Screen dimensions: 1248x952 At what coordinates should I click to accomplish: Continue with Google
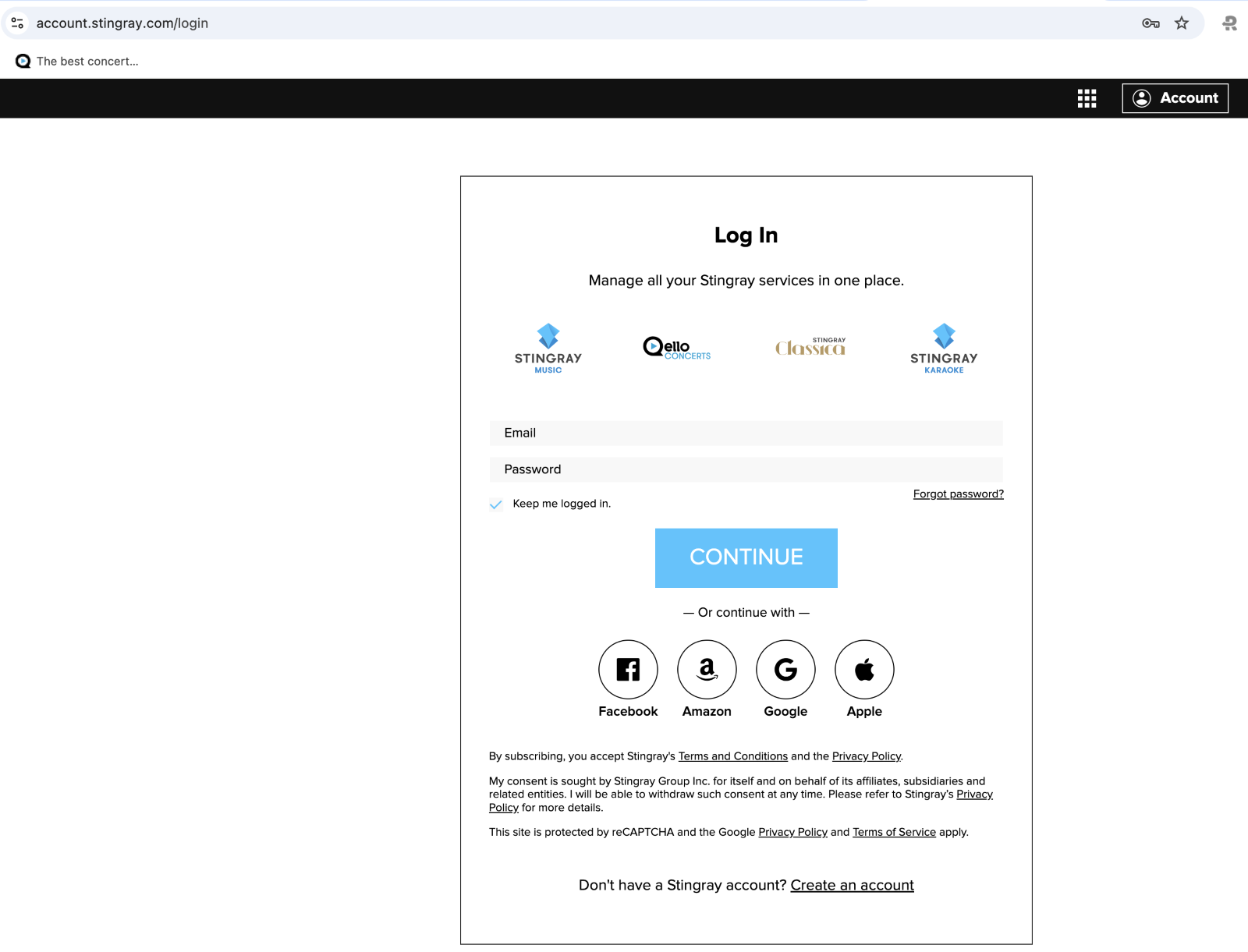tap(785, 669)
